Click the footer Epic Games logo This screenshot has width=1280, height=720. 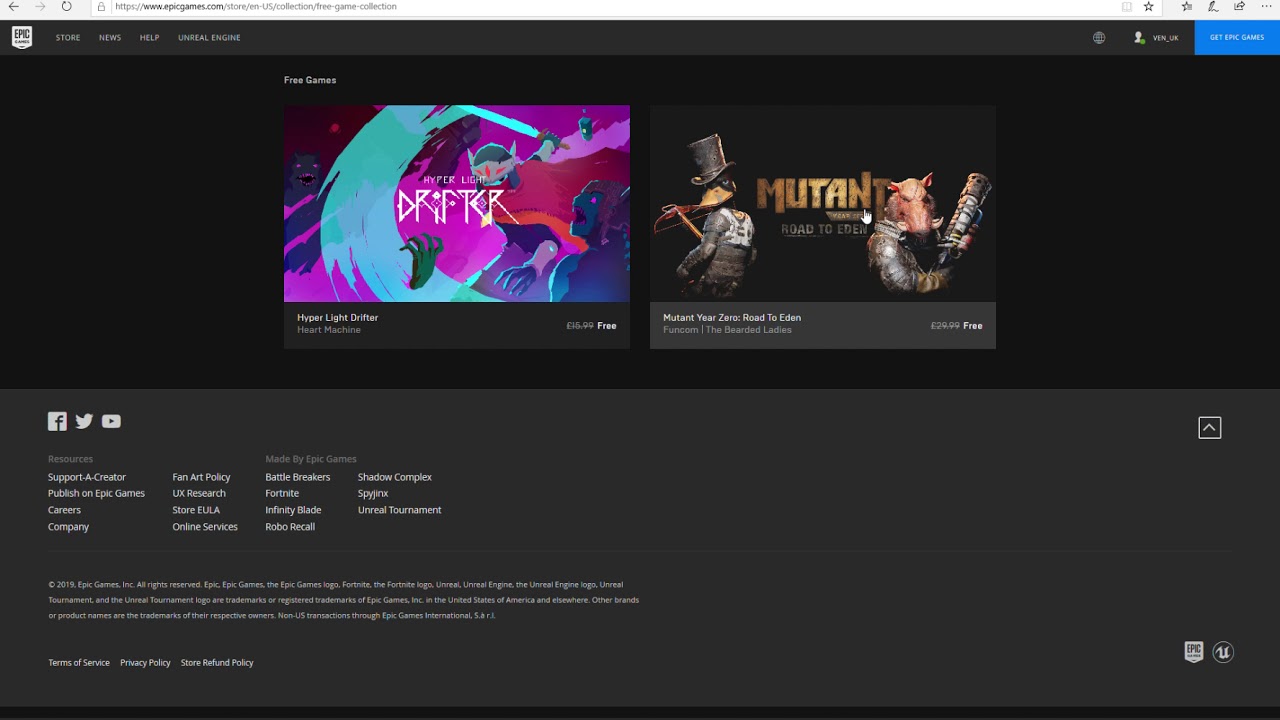1193,652
